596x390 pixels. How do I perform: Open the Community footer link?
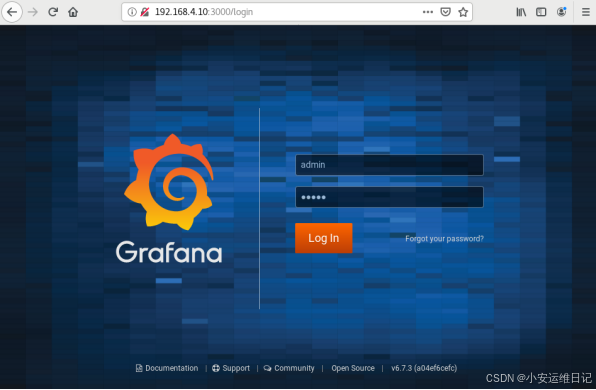(x=289, y=368)
